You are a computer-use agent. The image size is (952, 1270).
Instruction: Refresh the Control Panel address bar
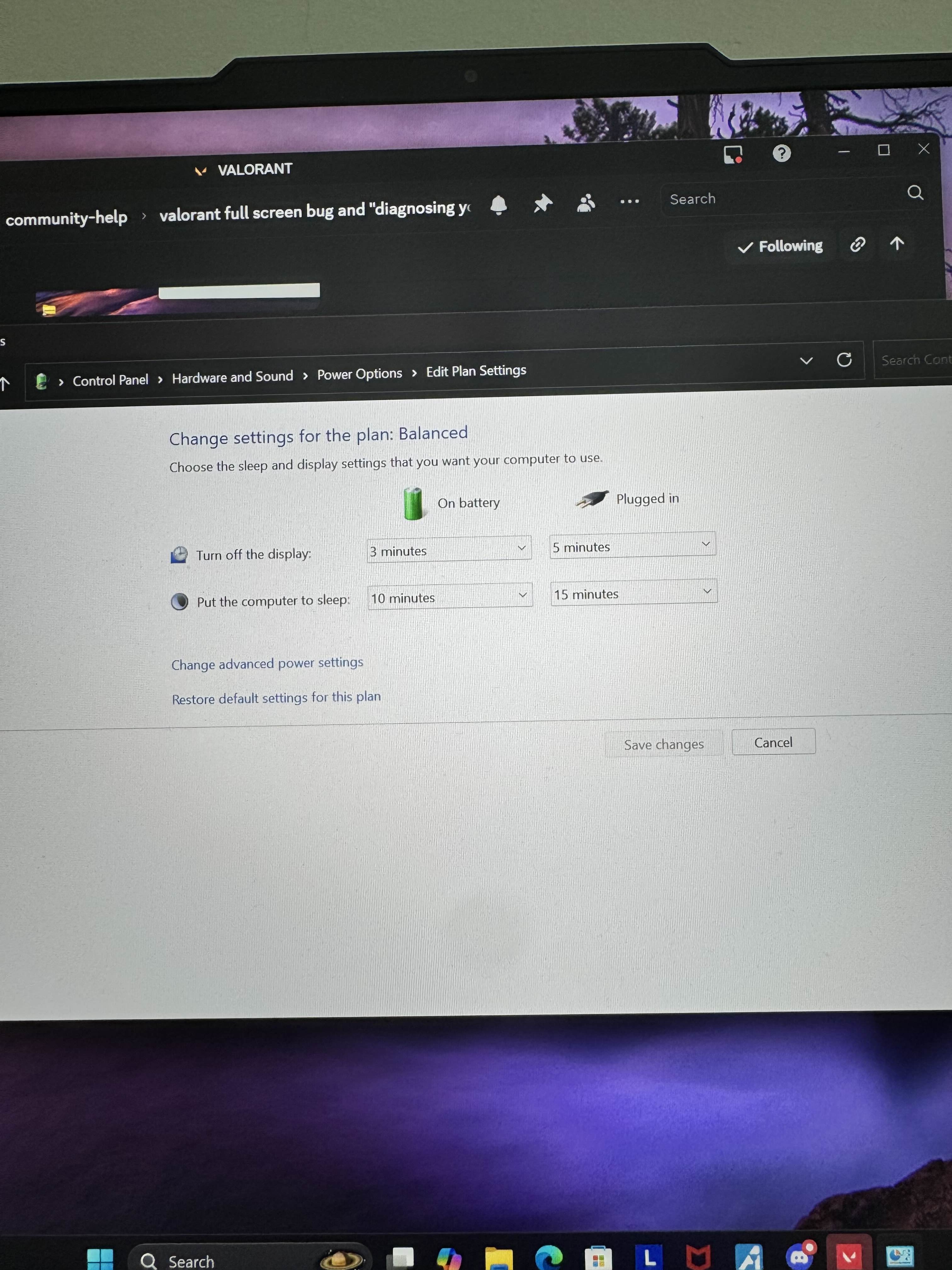click(x=843, y=360)
